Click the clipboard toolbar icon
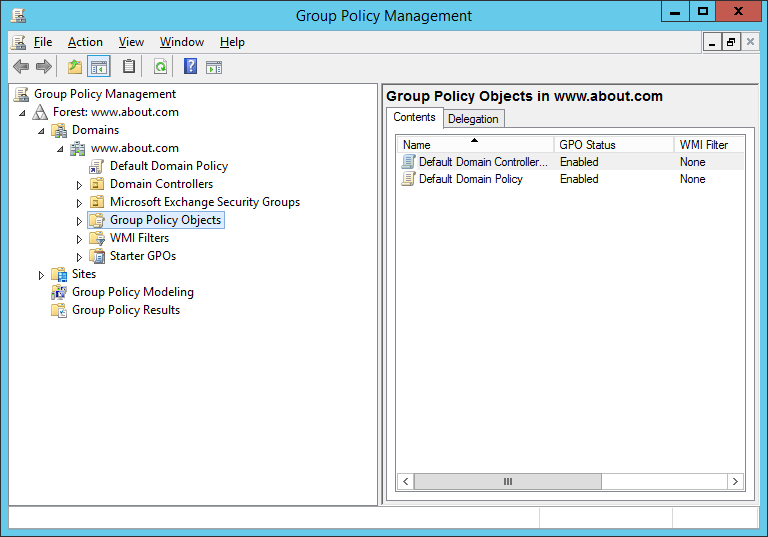 pyautogui.click(x=129, y=67)
